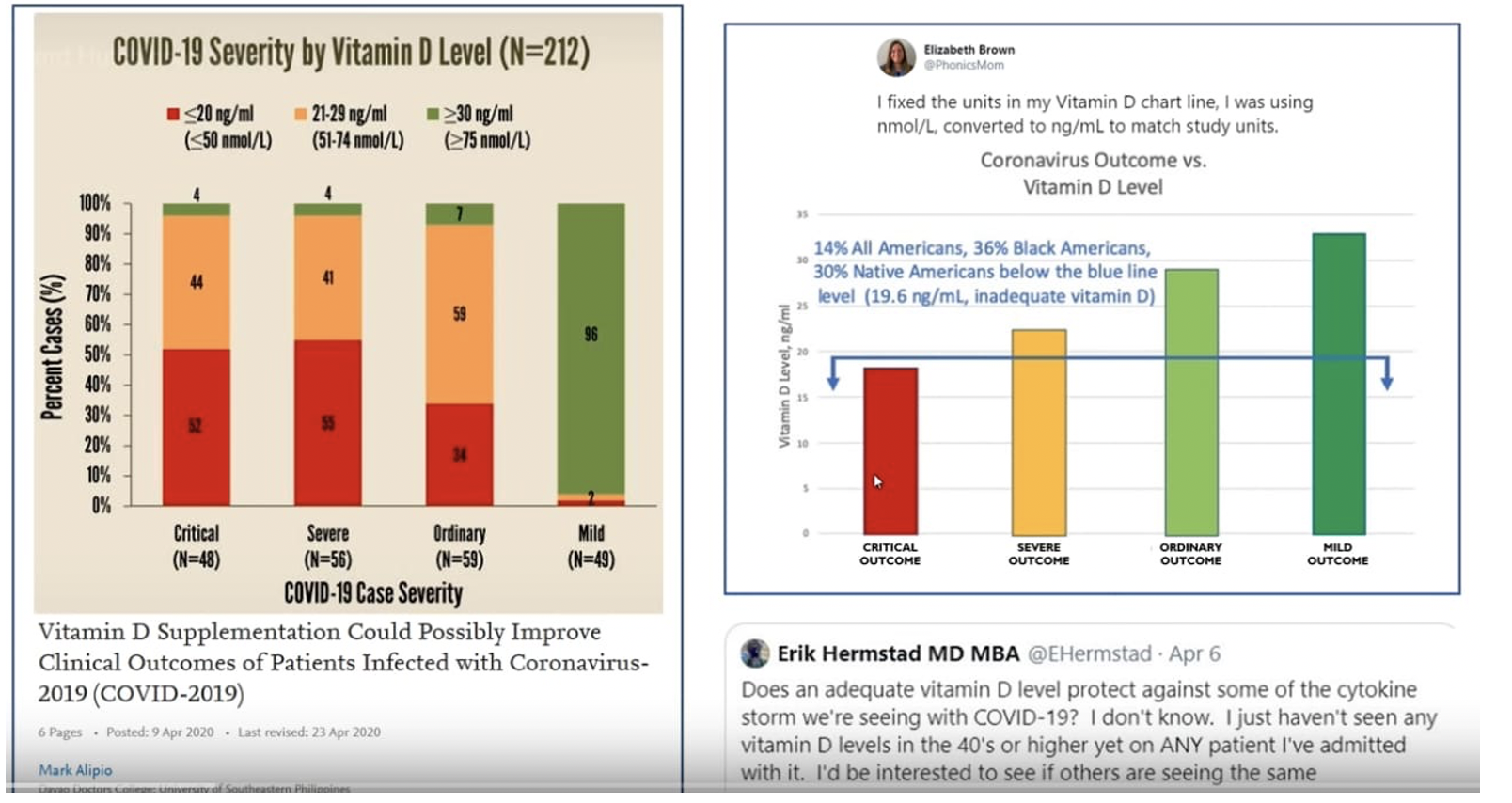Click the red ≤20 ng/ml legend marker

[173, 115]
